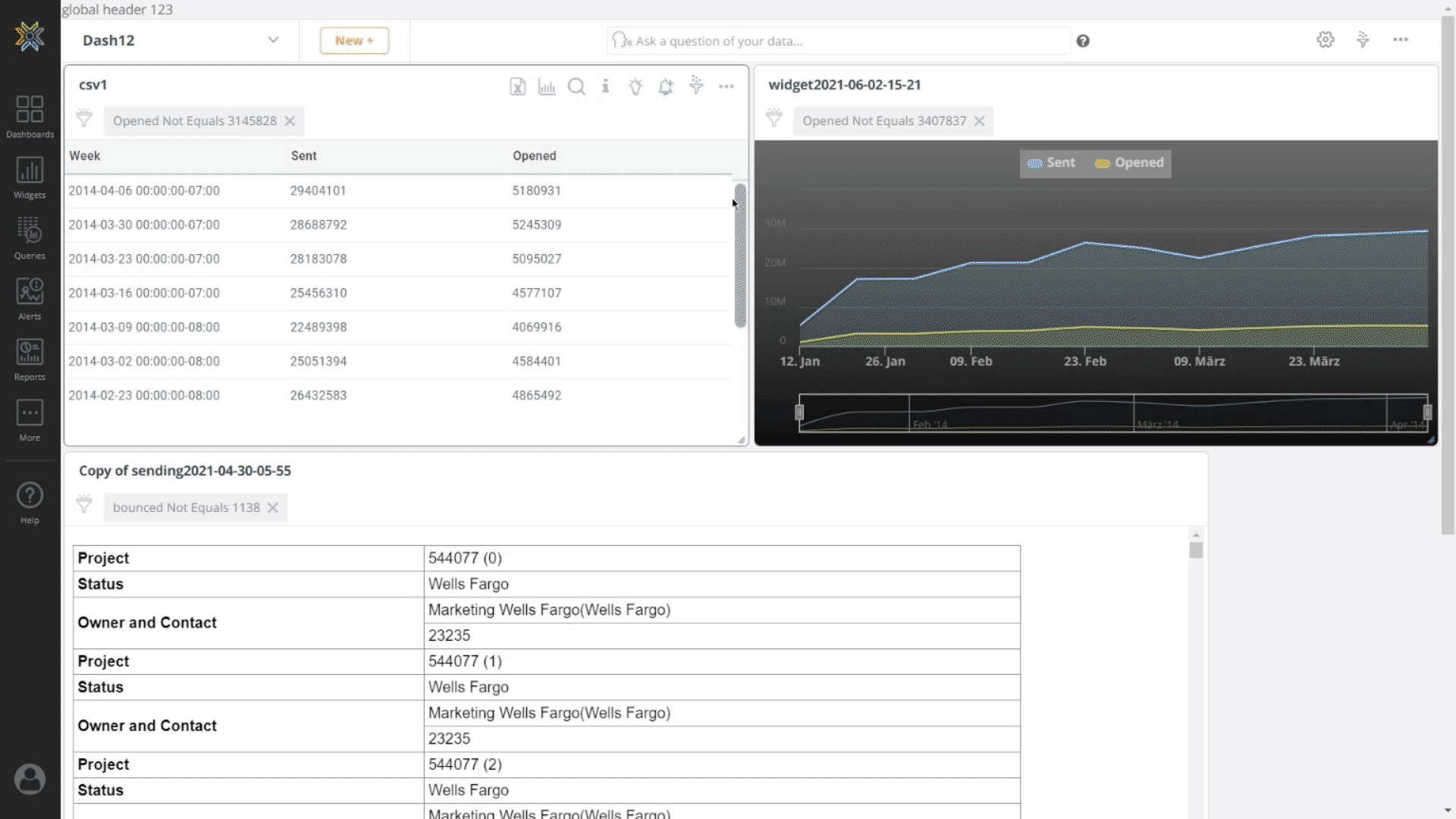Viewport: 1456px width, 819px height.
Task: Remove Opened Not Equals 3145828 filter
Action: point(291,120)
